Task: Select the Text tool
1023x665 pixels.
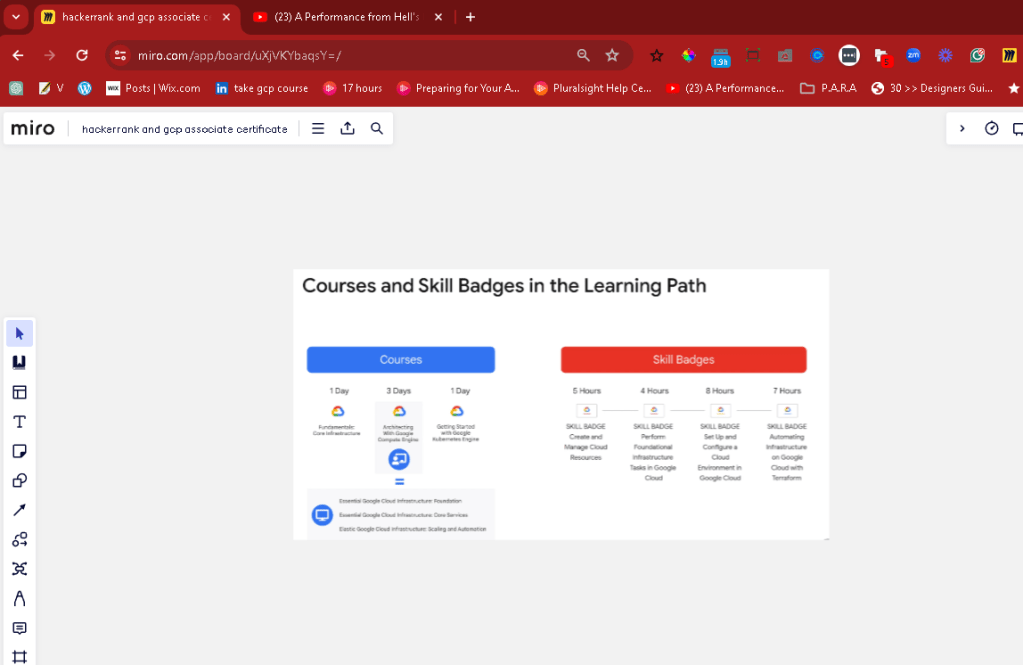Action: tap(20, 422)
